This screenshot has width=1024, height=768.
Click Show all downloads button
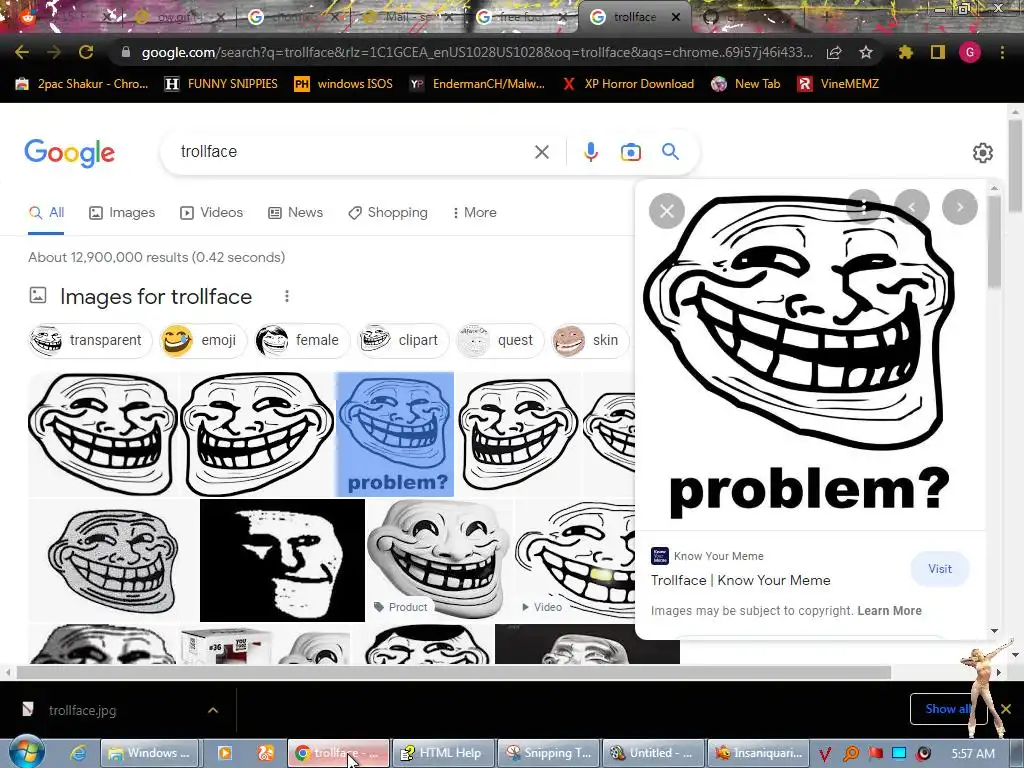pos(947,709)
